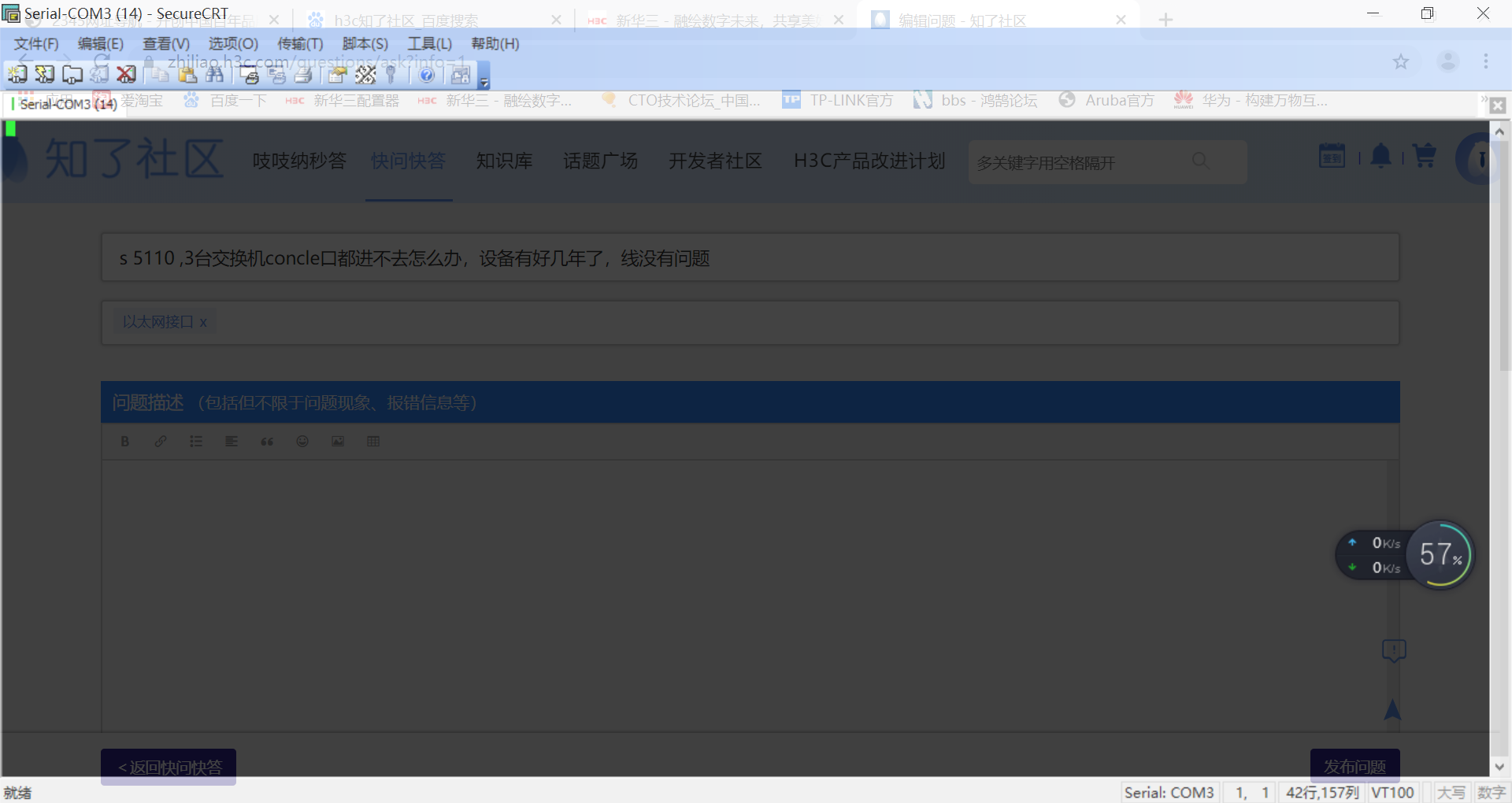Open the 新华三配置器 bookmark in the browser
The width and height of the screenshot is (1512, 803).
pos(343,100)
